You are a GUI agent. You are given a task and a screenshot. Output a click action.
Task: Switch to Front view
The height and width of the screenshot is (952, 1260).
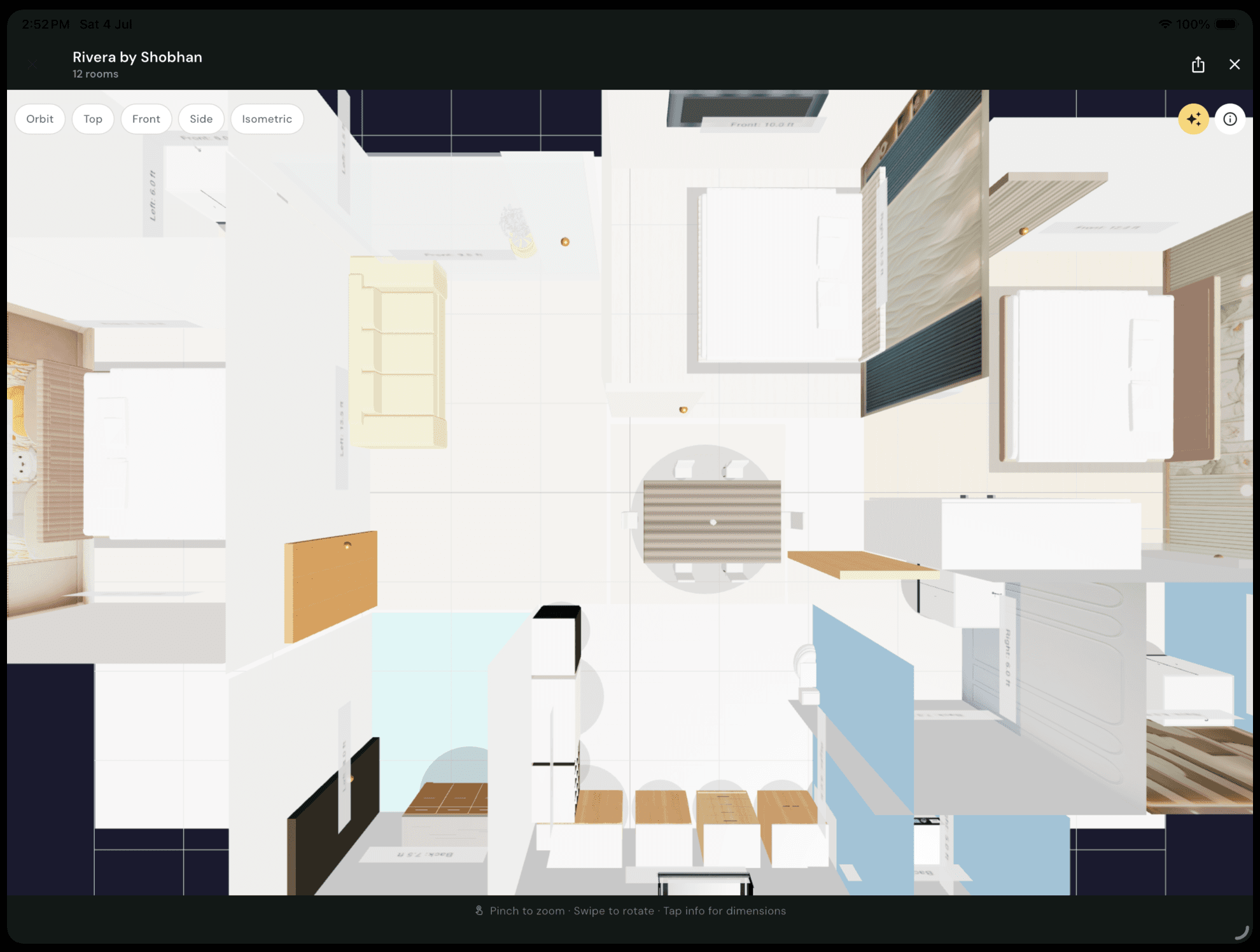tap(146, 119)
